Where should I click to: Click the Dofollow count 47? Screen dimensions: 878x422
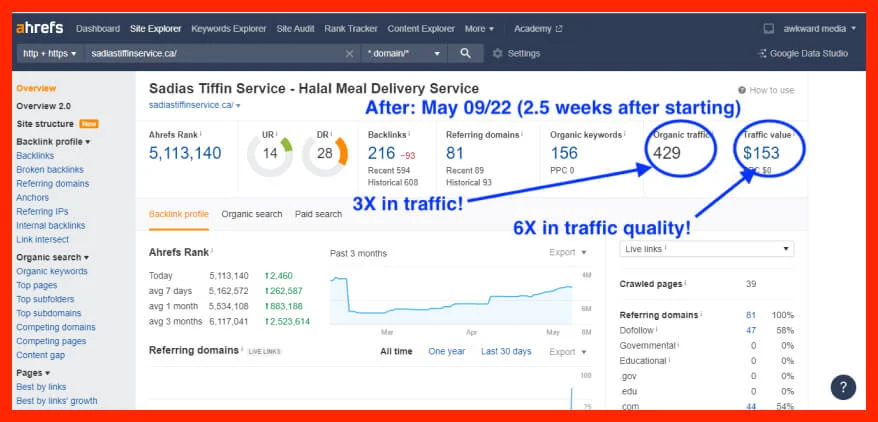[x=751, y=331]
